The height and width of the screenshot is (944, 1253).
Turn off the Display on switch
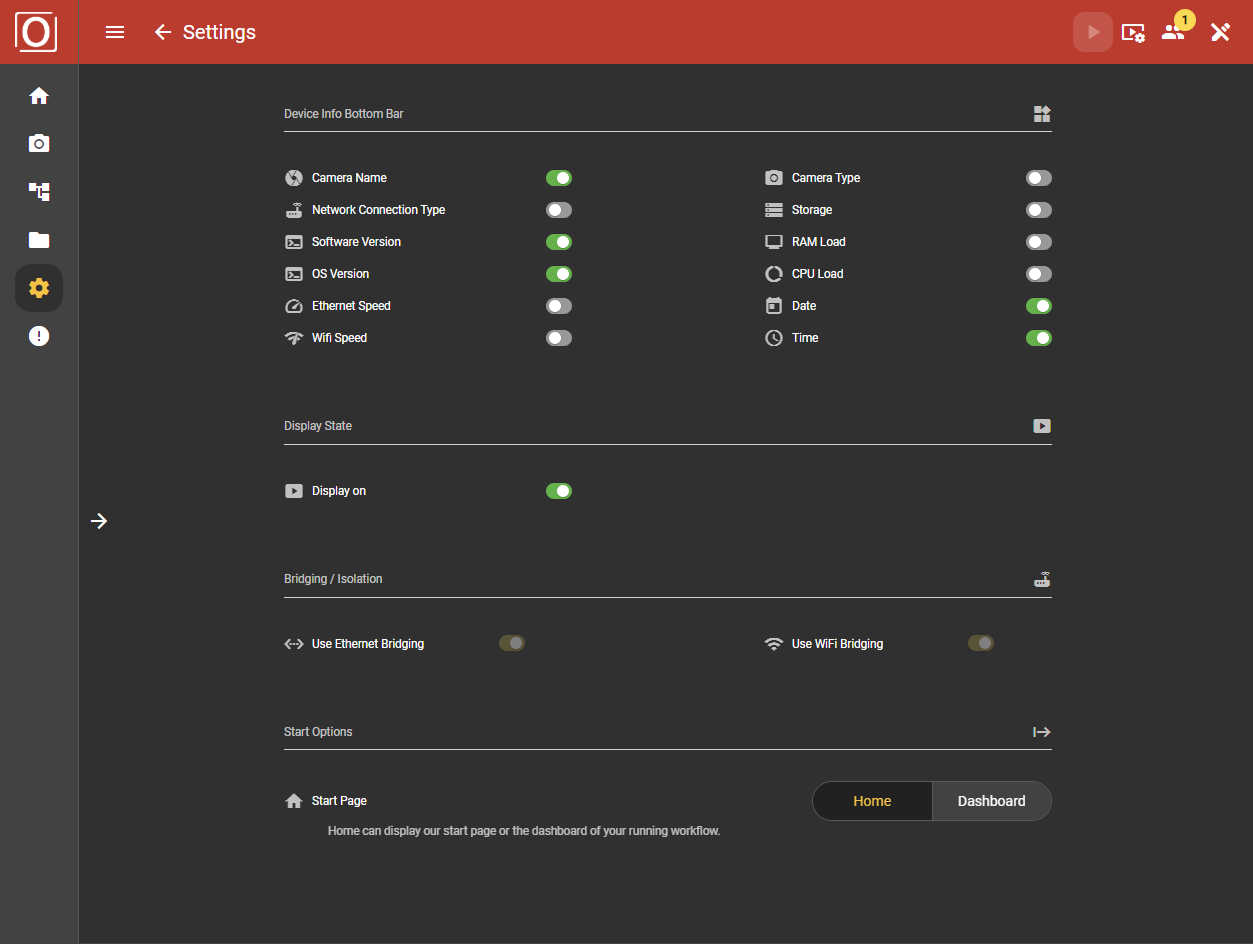coord(559,490)
